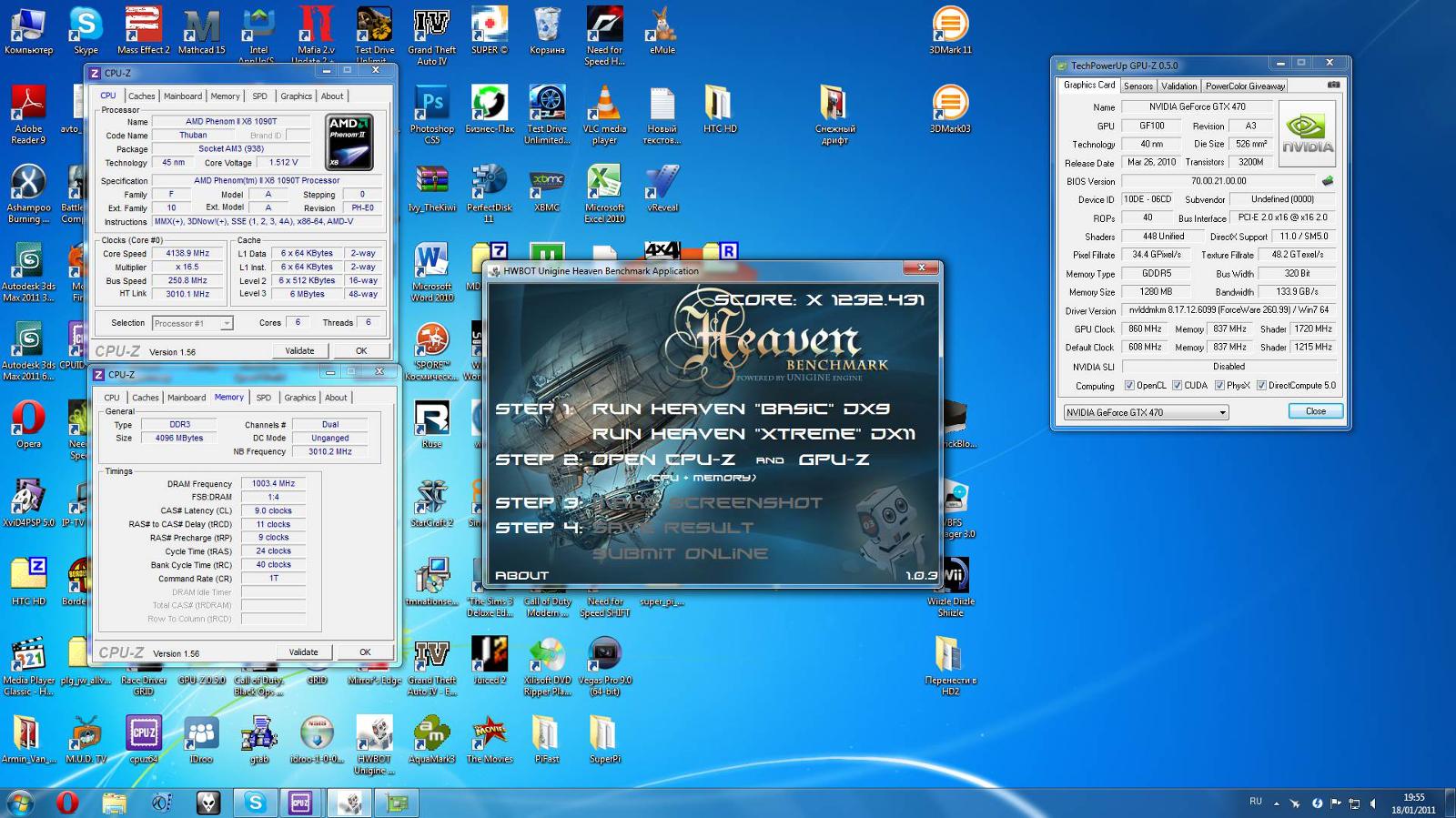Open Adobe Reader 9 desktop icon
Image resolution: width=1456 pixels, height=818 pixels.
28,114
